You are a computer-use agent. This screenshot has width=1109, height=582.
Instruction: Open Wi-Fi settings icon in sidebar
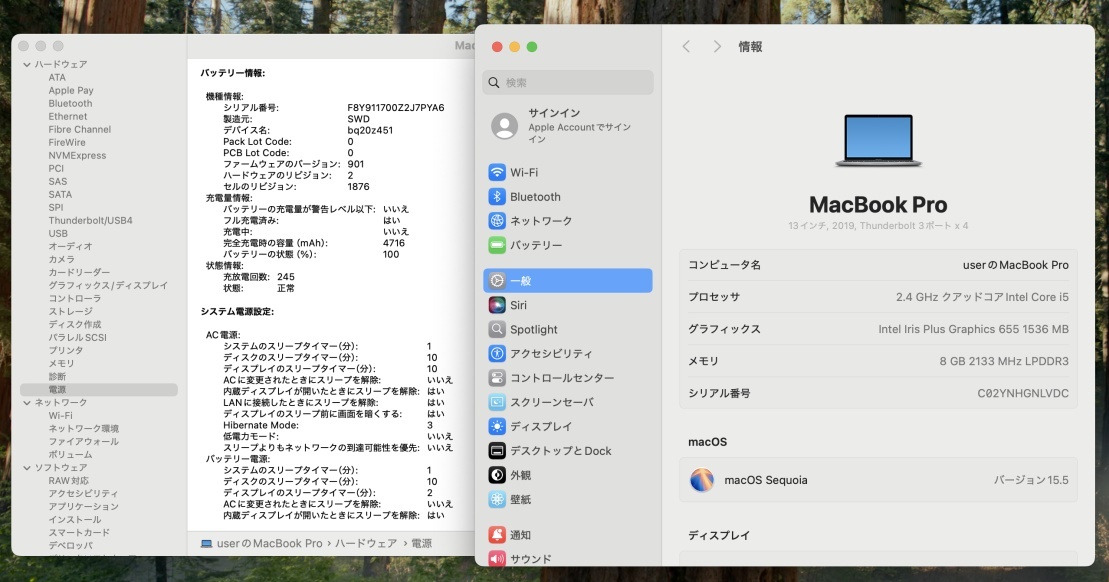(497, 173)
